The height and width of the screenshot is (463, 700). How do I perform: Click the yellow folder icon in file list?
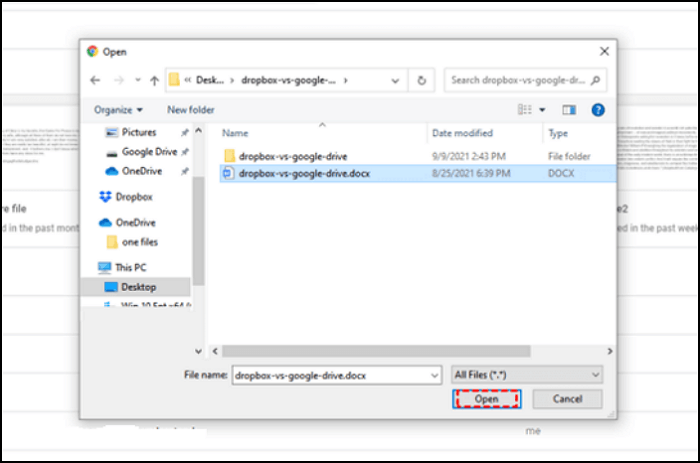229,156
